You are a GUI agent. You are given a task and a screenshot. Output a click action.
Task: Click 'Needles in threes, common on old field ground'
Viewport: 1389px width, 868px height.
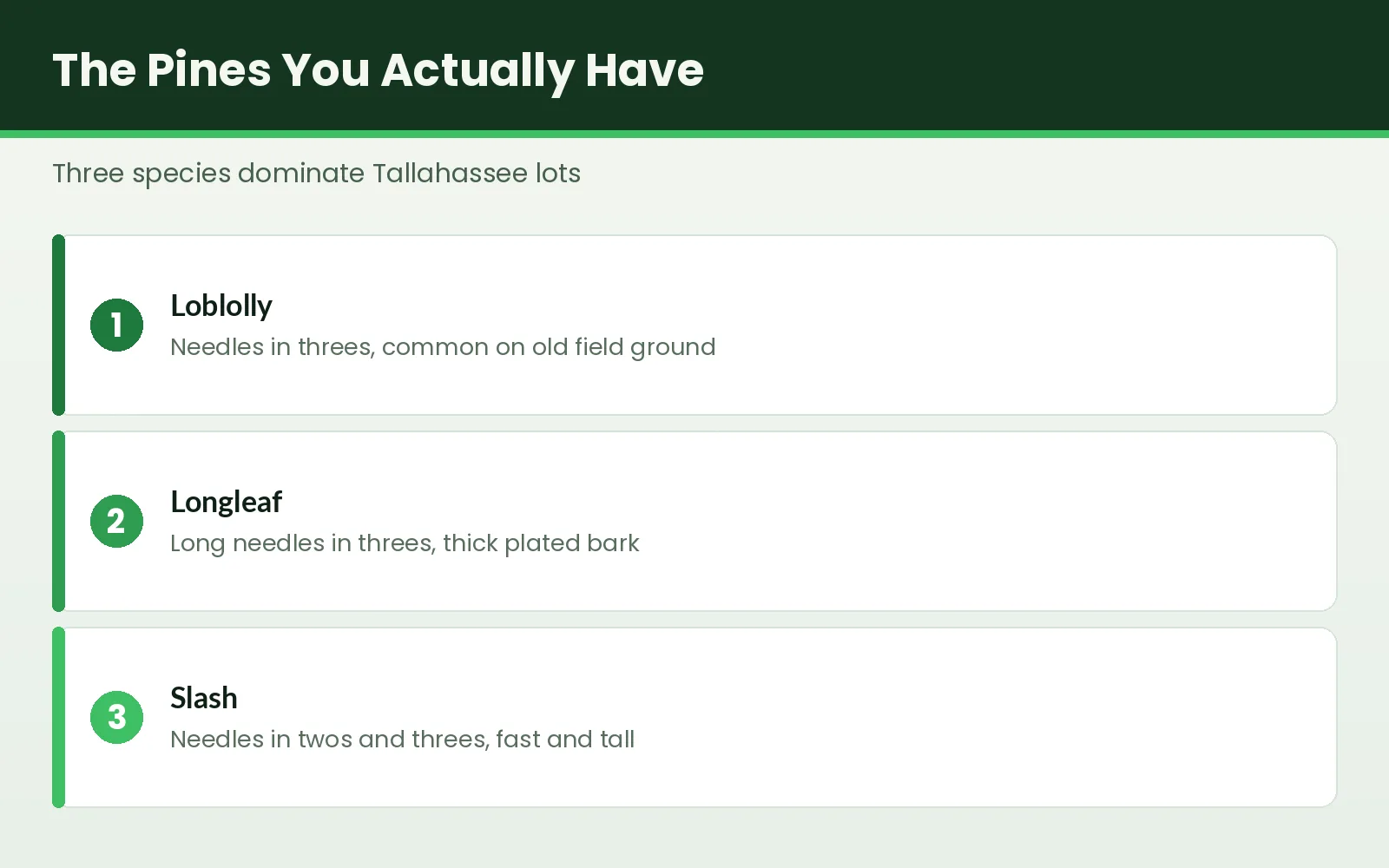tap(443, 347)
